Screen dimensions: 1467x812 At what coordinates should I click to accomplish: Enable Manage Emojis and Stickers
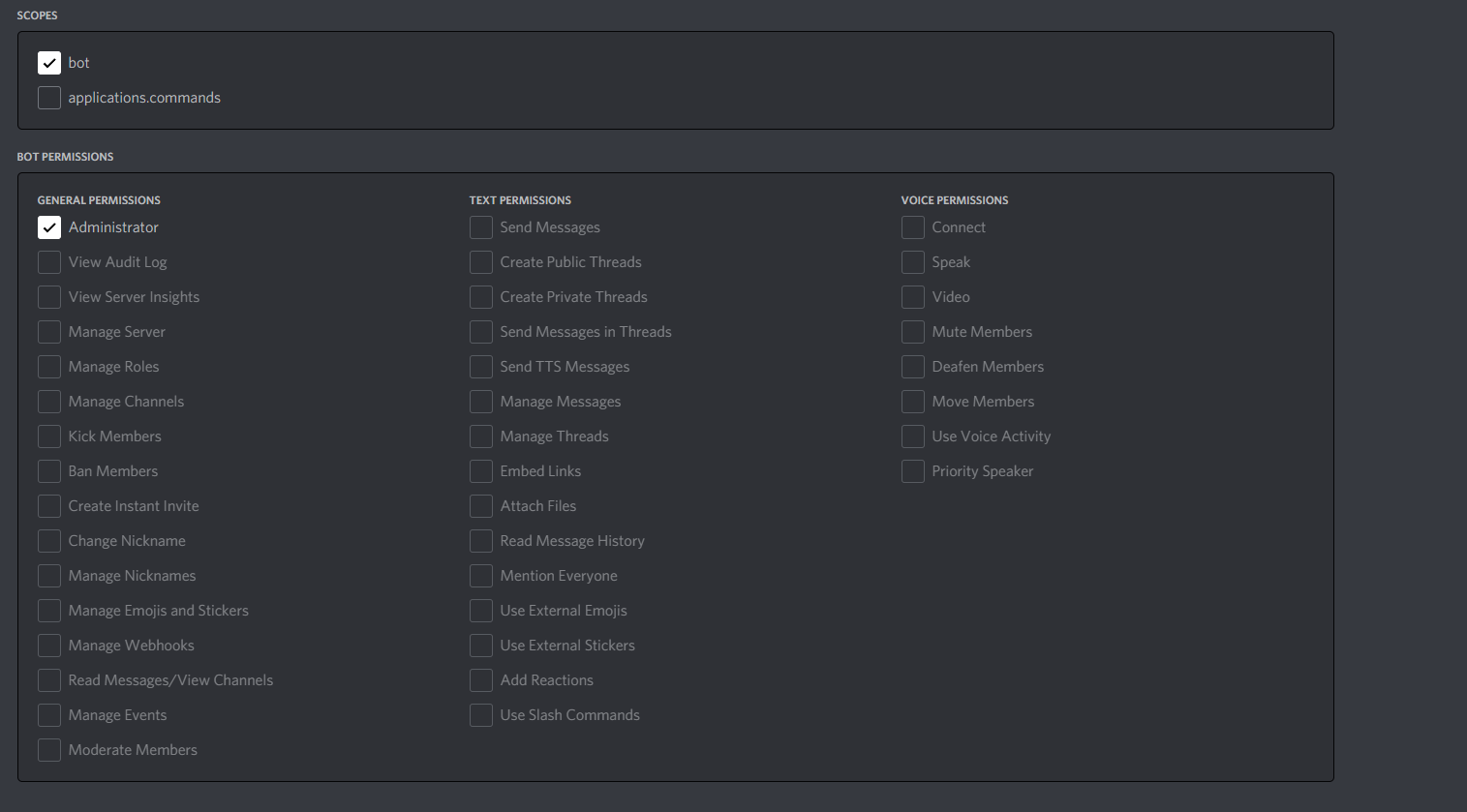click(x=49, y=610)
